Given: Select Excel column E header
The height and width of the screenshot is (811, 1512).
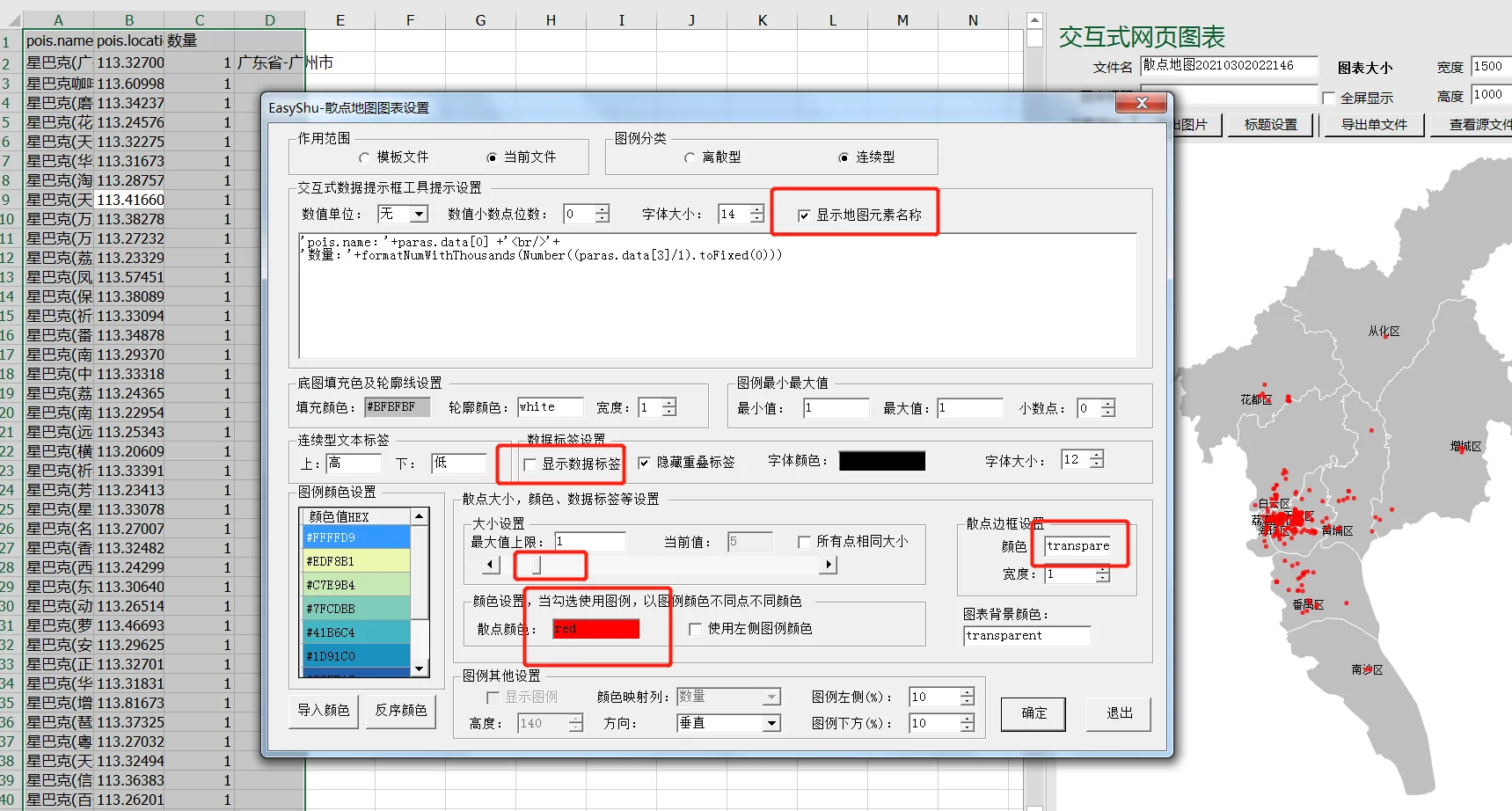Looking at the screenshot, I should (x=340, y=20).
